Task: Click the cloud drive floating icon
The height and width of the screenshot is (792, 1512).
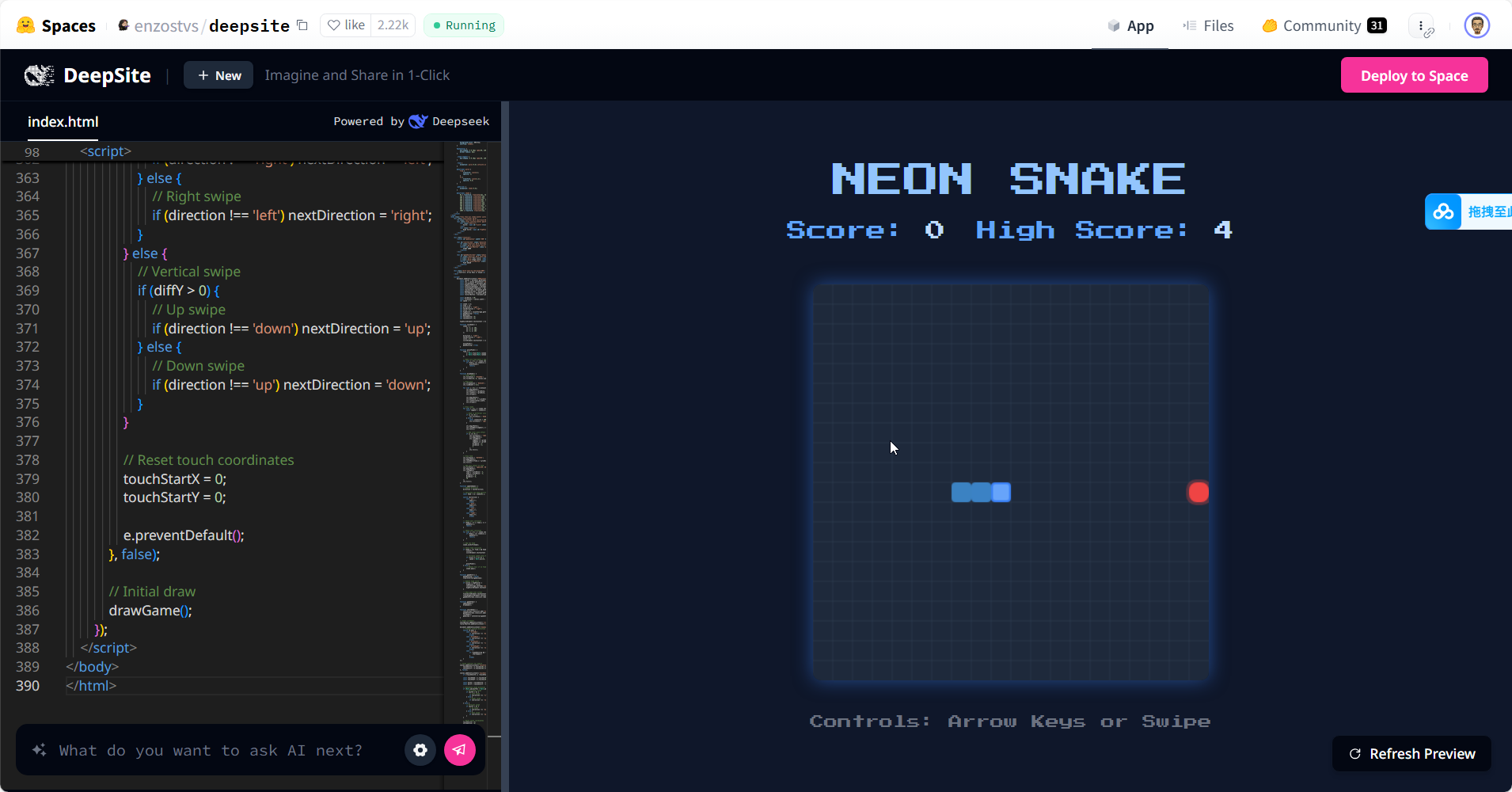Action: coord(1444,211)
